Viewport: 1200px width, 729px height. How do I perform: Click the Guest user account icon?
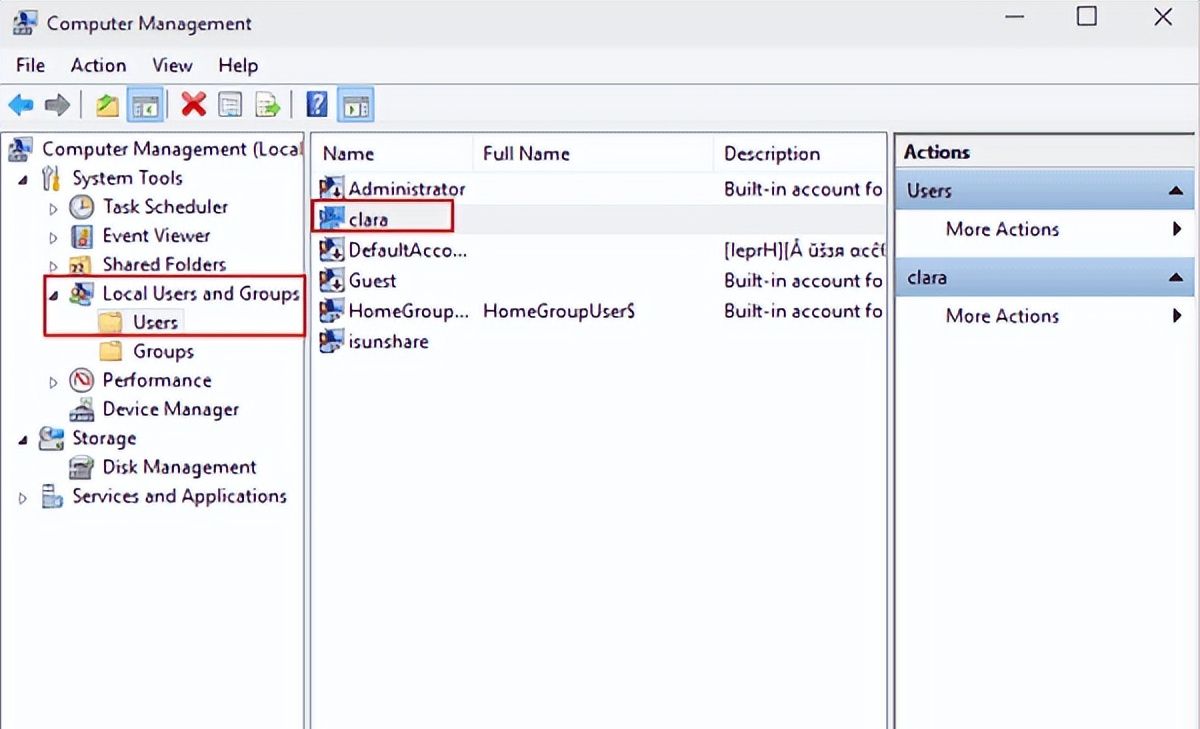[331, 281]
